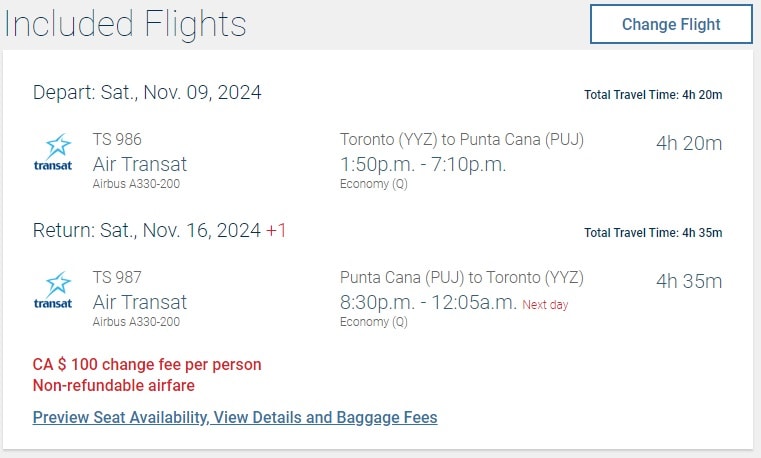The image size is (761, 458).
Task: Click the red +1 day indicator
Action: (x=276, y=231)
